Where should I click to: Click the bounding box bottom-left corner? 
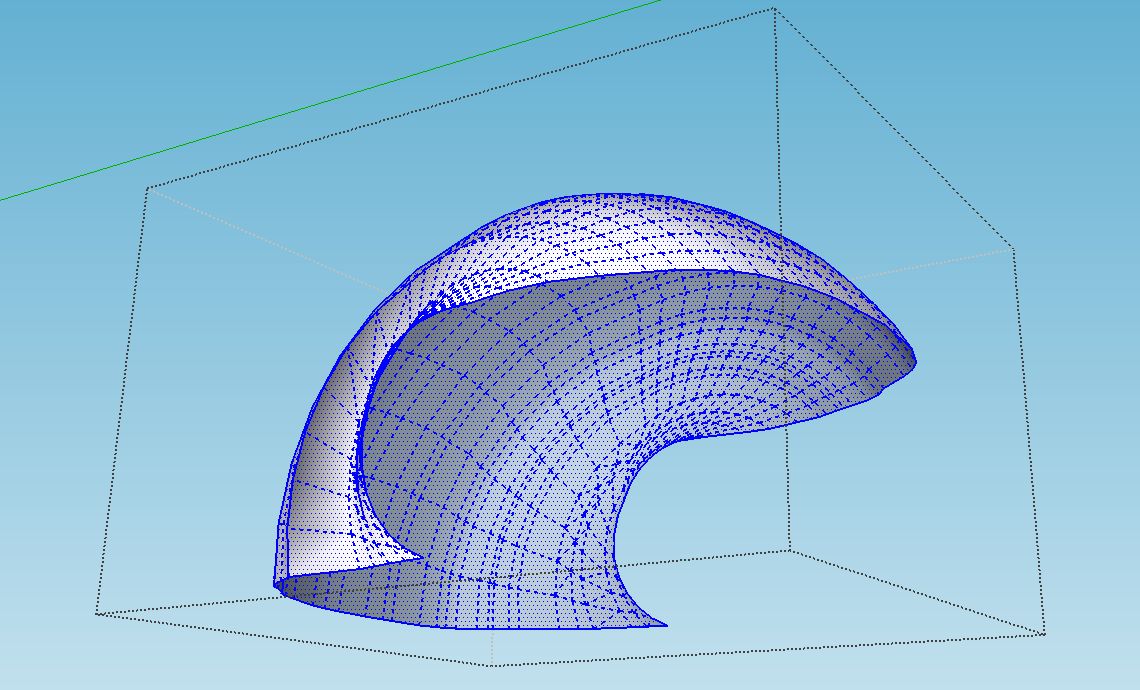click(x=97, y=613)
